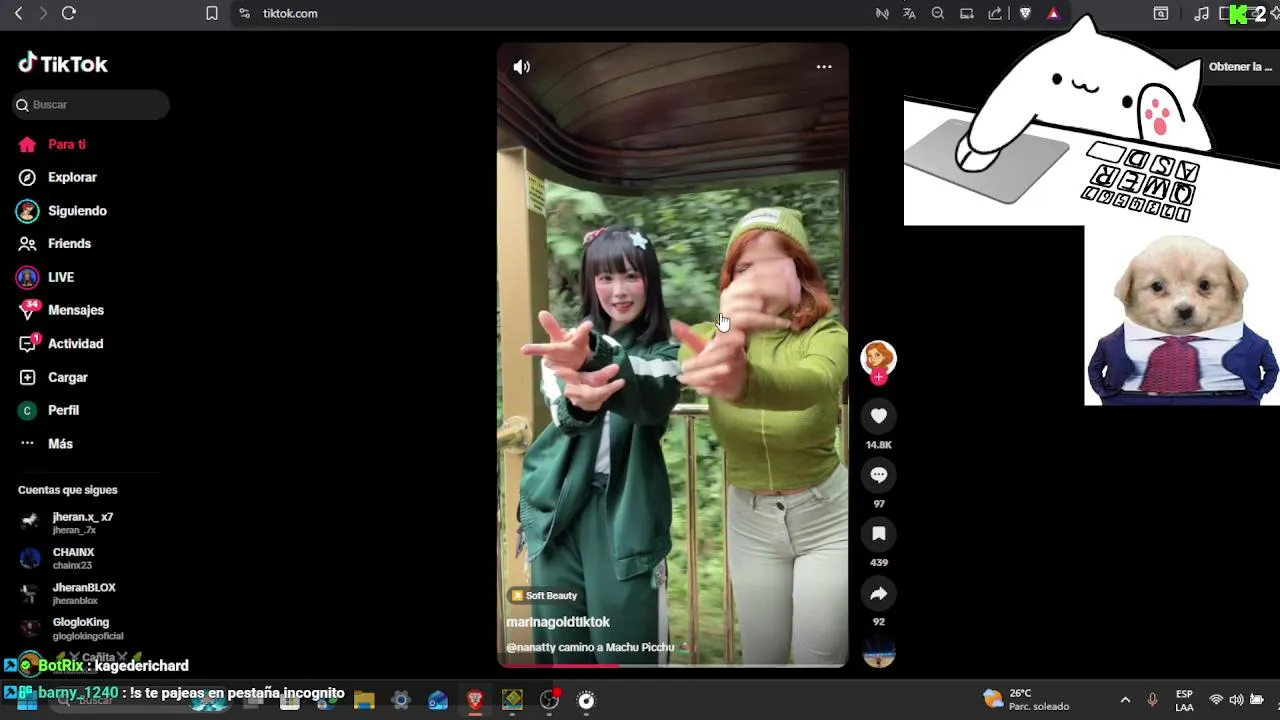Reload the page in browser
The height and width of the screenshot is (720, 1280).
(69, 13)
